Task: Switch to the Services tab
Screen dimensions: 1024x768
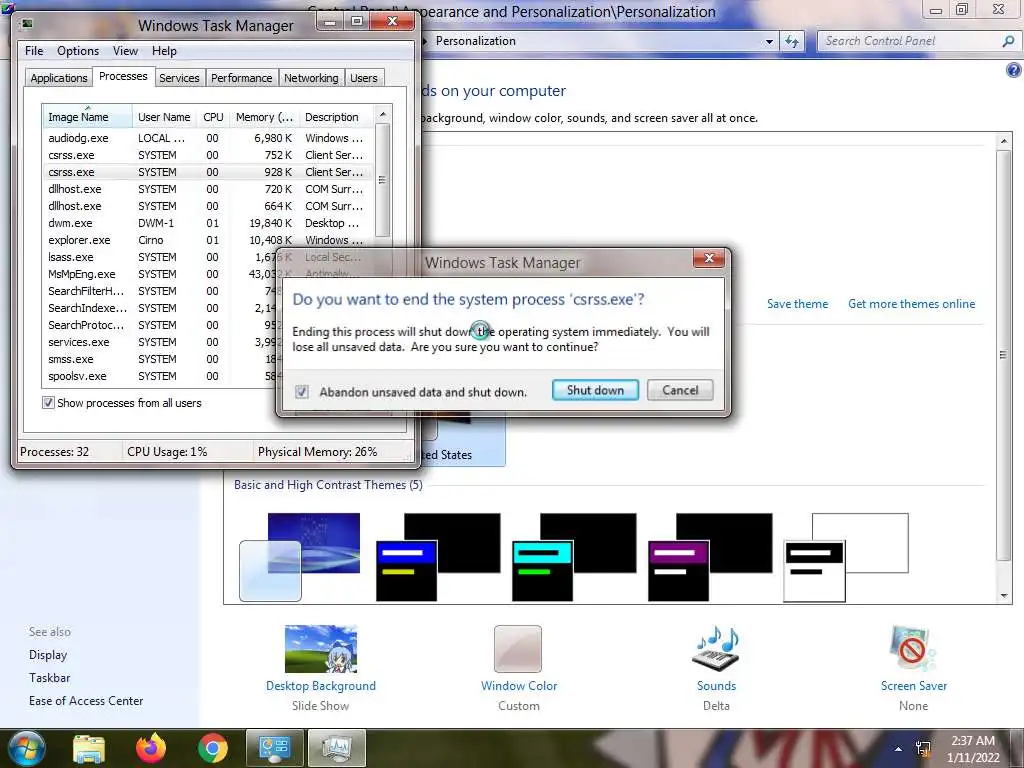Action: (179, 78)
